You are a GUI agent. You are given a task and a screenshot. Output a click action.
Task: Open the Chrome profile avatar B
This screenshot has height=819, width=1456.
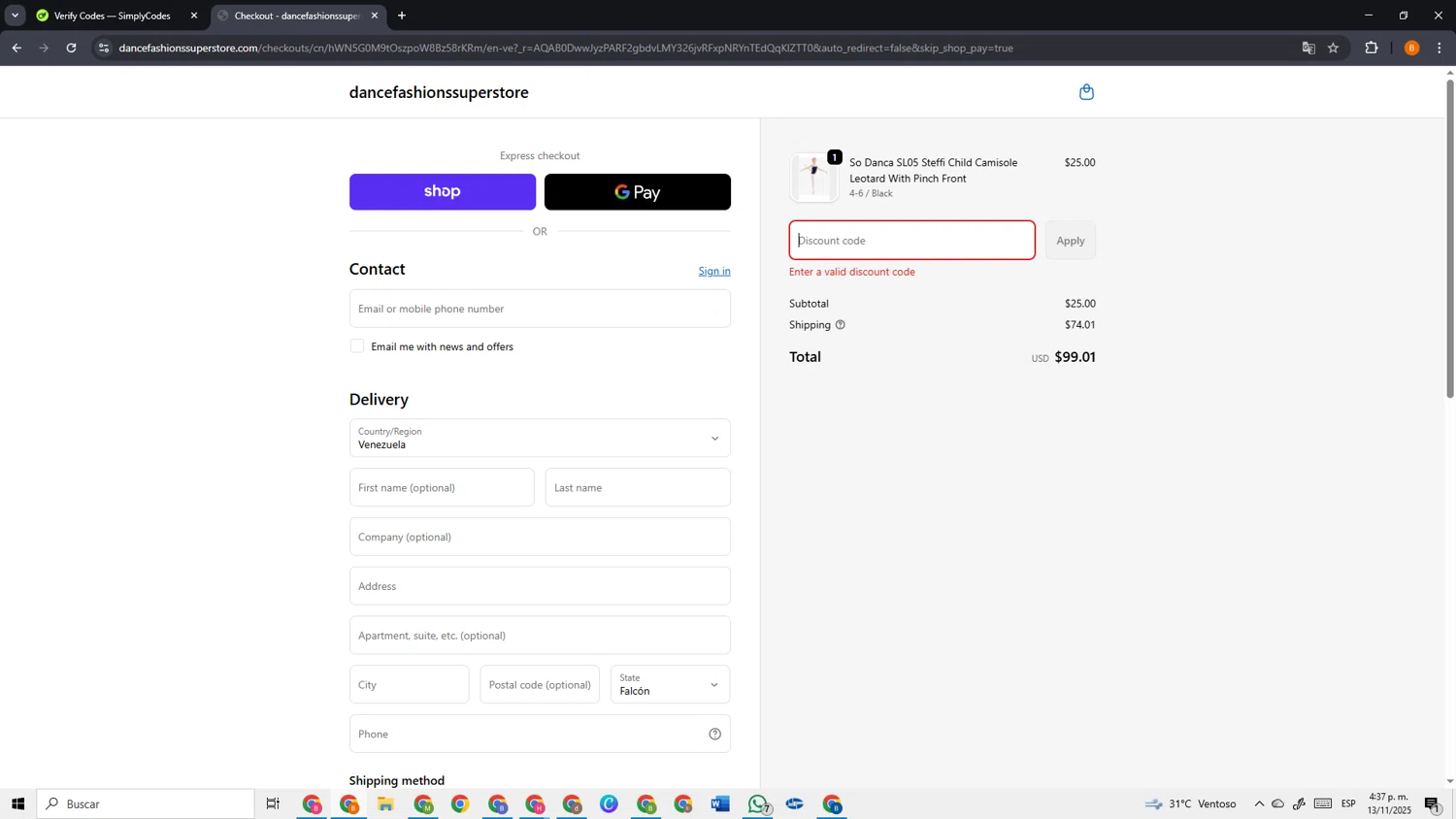pos(1411,48)
